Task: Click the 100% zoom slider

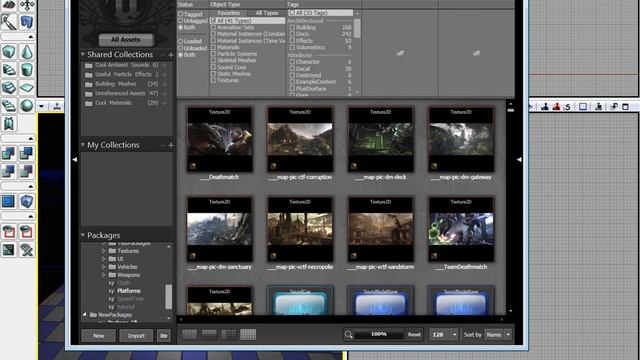Action: click(378, 335)
